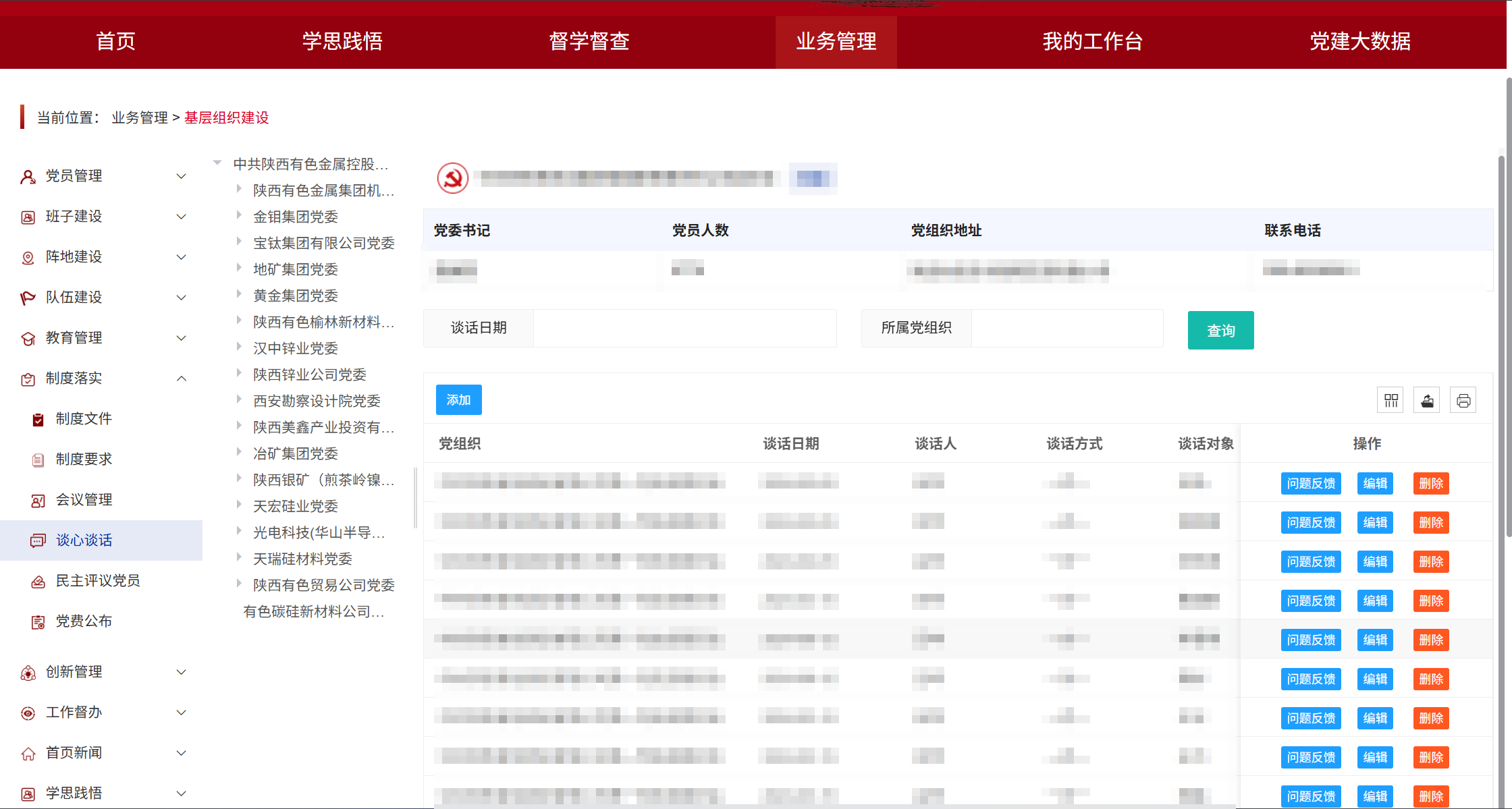The image size is (1512, 809).
Task: Click the party emblem icon near organization name
Action: point(452,178)
